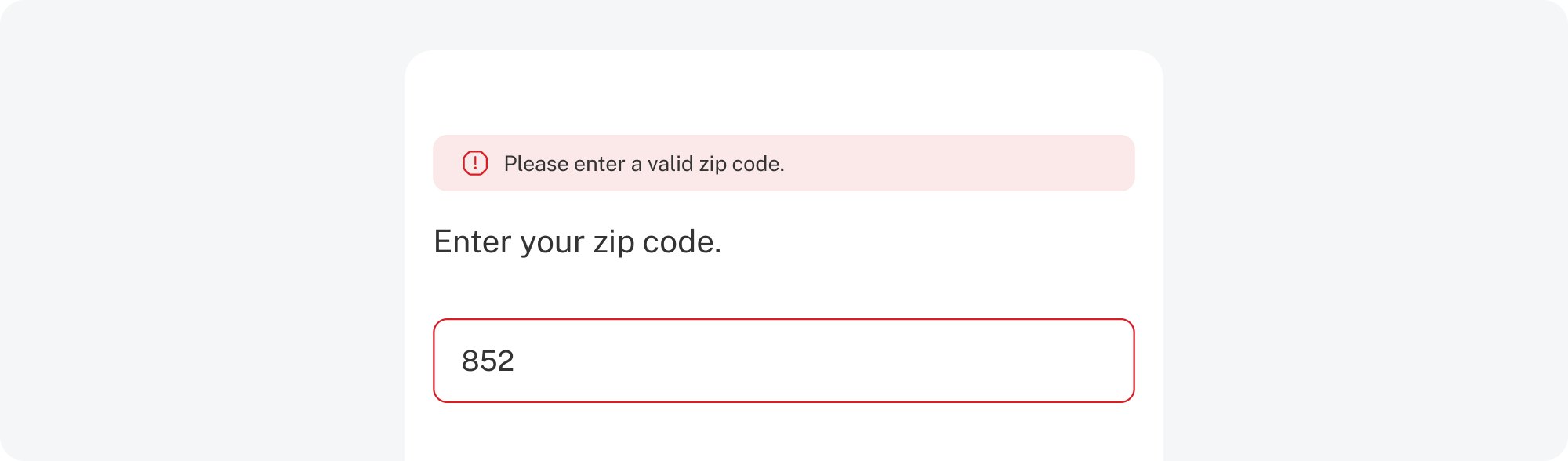Click the 'Please enter a valid zip code.' message
Screen dimensions: 1568x461
pyautogui.click(x=644, y=164)
